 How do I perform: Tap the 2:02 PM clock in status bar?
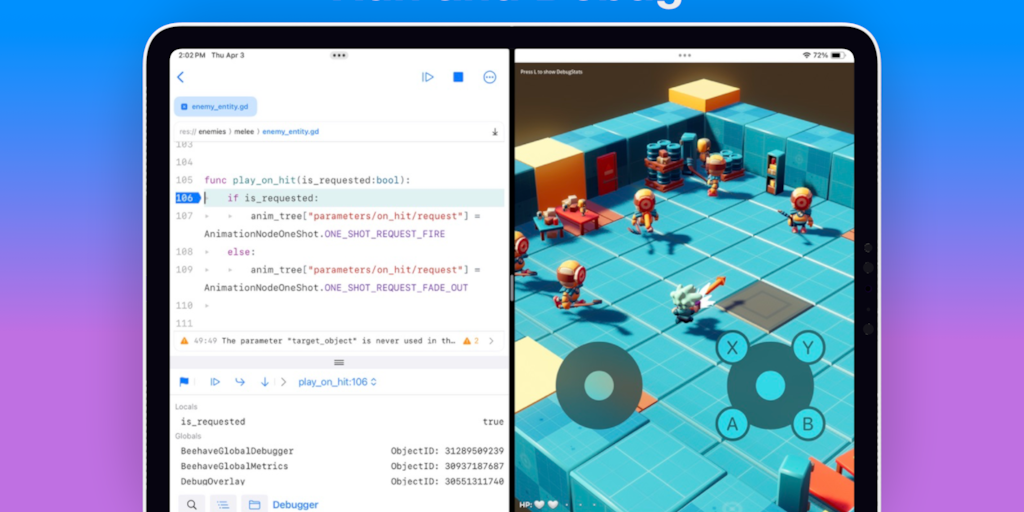tap(192, 56)
